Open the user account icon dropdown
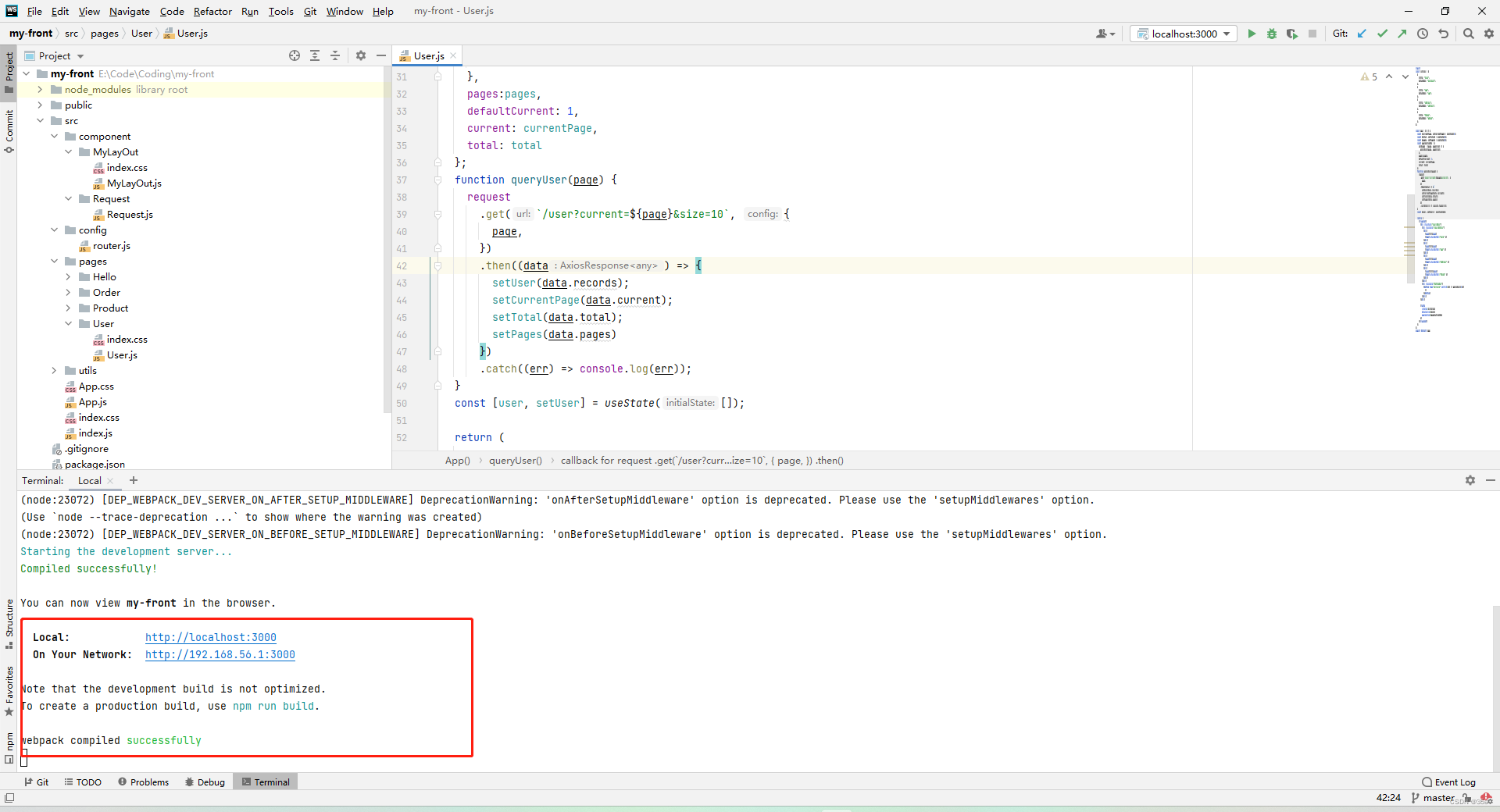Image resolution: width=1500 pixels, height=812 pixels. [x=1105, y=34]
